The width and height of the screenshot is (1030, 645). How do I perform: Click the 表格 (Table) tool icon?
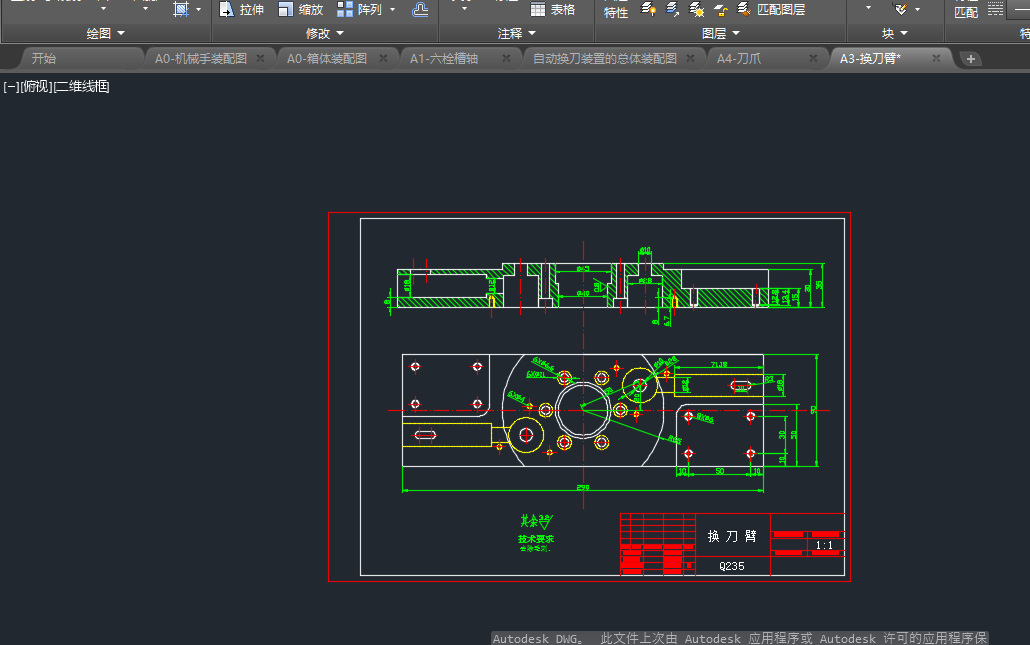click(538, 10)
